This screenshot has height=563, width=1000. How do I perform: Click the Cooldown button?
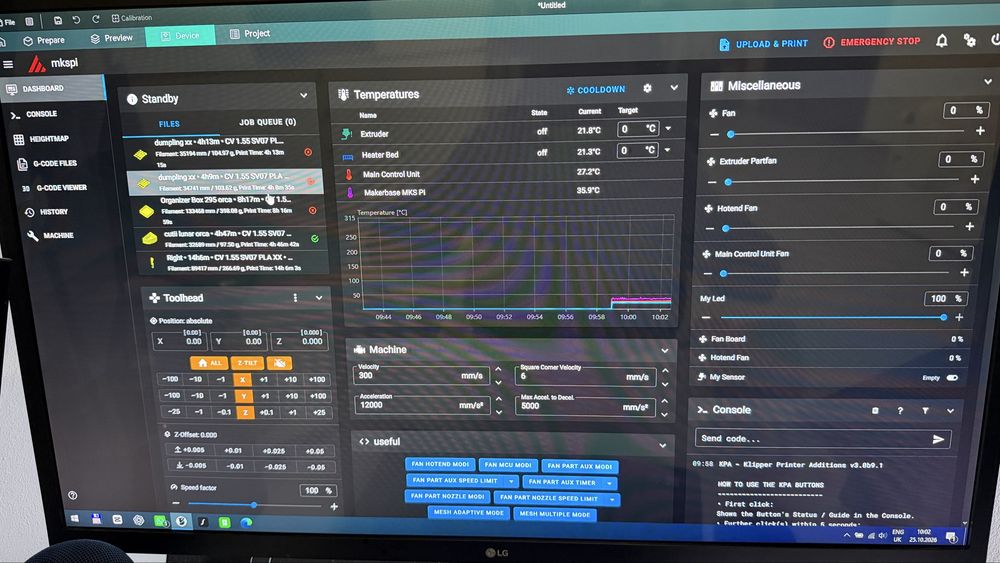596,90
